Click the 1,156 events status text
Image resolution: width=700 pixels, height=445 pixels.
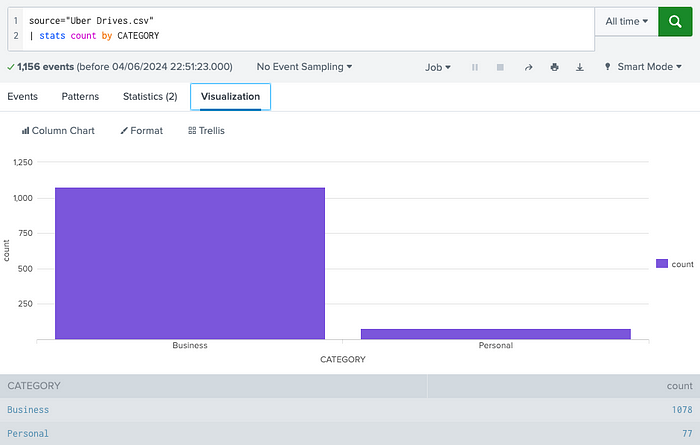(46, 67)
